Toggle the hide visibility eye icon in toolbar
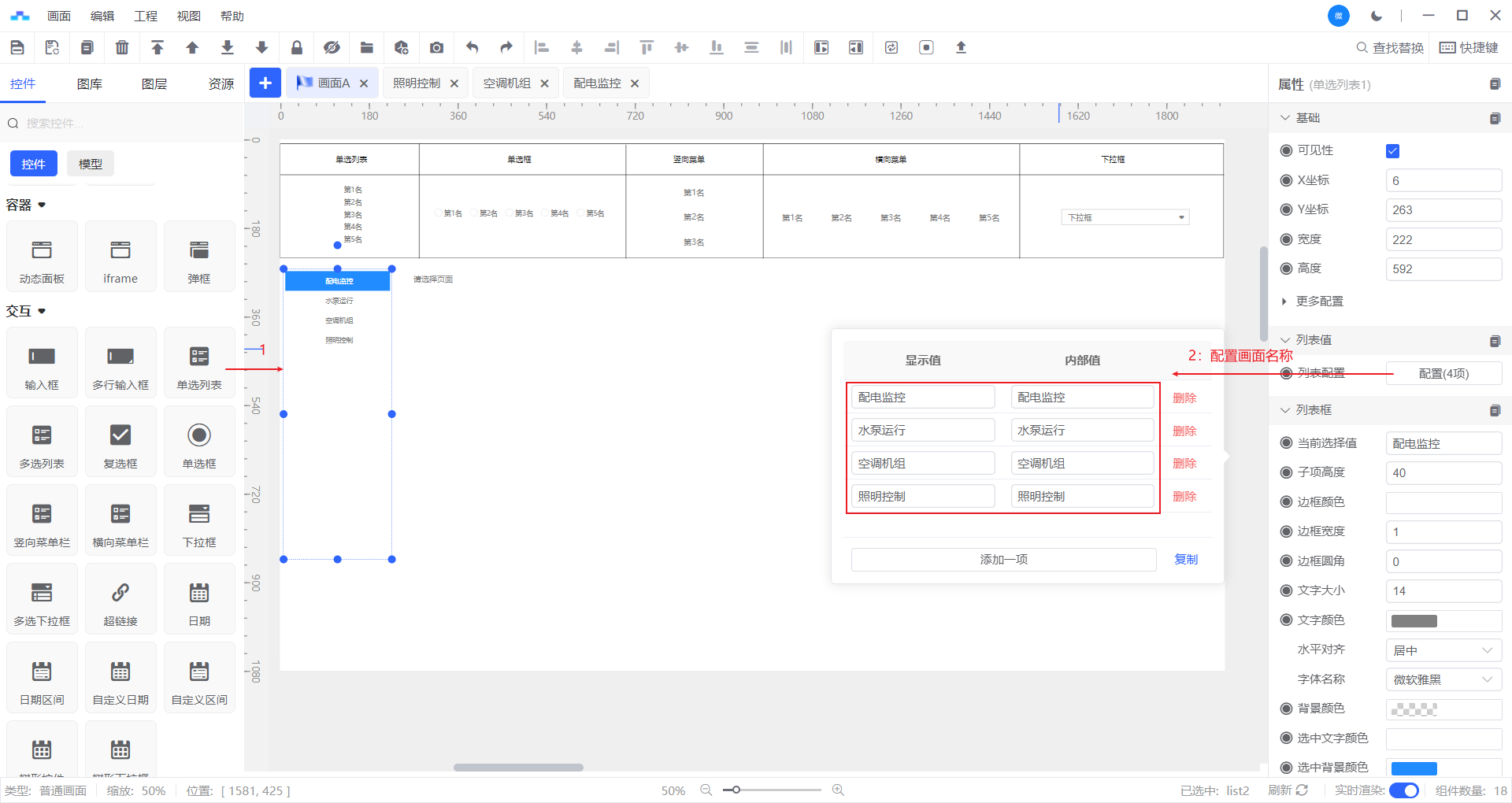The height and width of the screenshot is (803, 1512). point(332,48)
